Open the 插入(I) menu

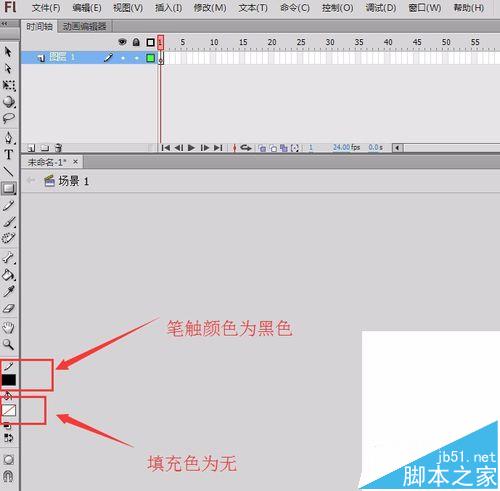(x=168, y=8)
